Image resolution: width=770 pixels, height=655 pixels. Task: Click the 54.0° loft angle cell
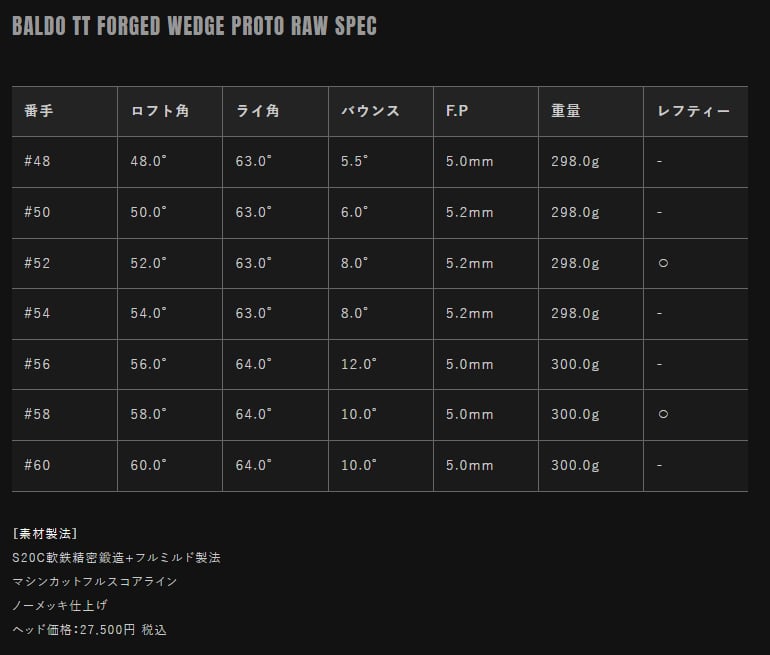(149, 313)
